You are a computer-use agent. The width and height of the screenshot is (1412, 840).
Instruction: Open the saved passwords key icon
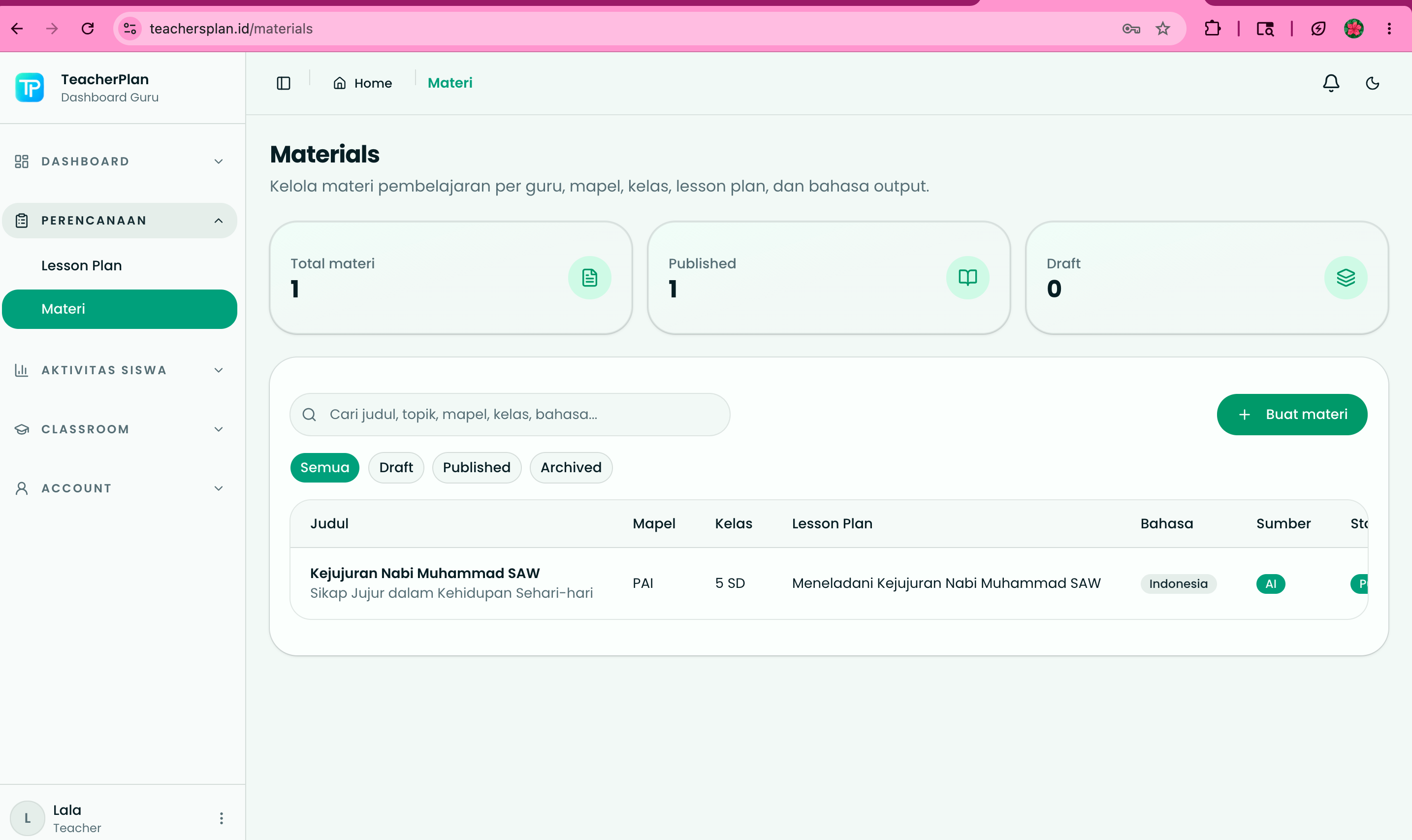pos(1131,28)
